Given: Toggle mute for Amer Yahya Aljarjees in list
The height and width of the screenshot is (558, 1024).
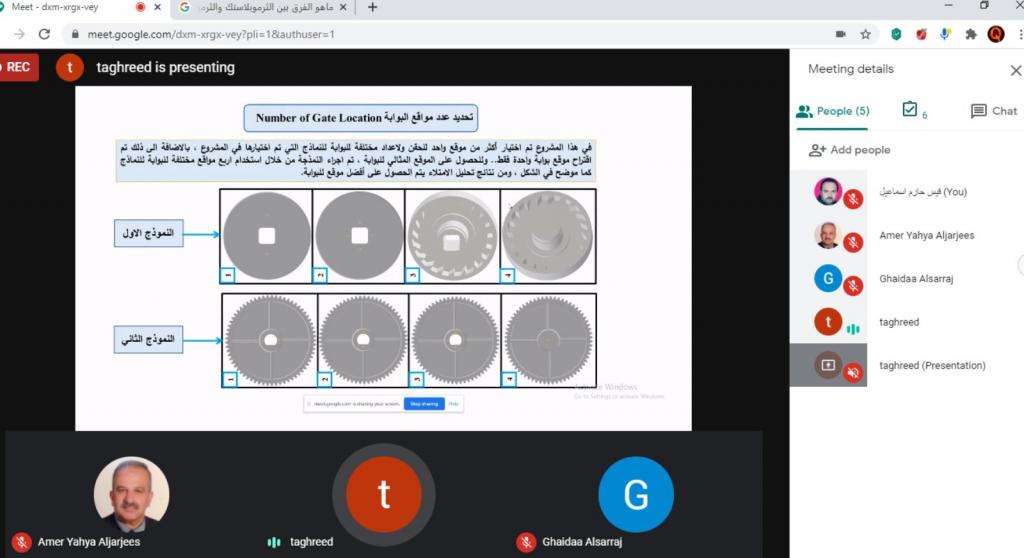Looking at the screenshot, I should [x=853, y=241].
